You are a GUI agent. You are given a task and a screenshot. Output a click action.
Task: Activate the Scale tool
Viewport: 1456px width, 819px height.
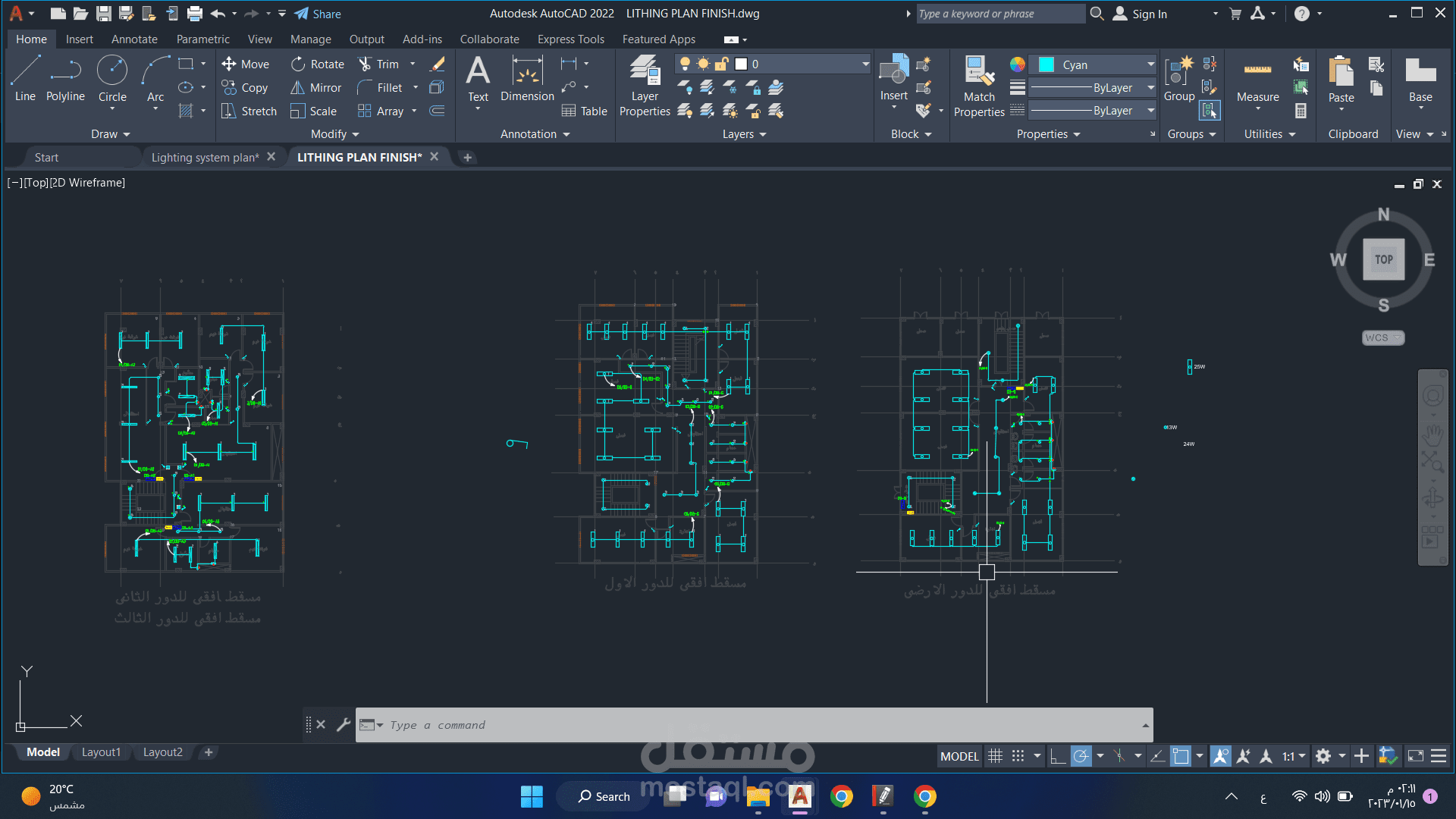(313, 111)
